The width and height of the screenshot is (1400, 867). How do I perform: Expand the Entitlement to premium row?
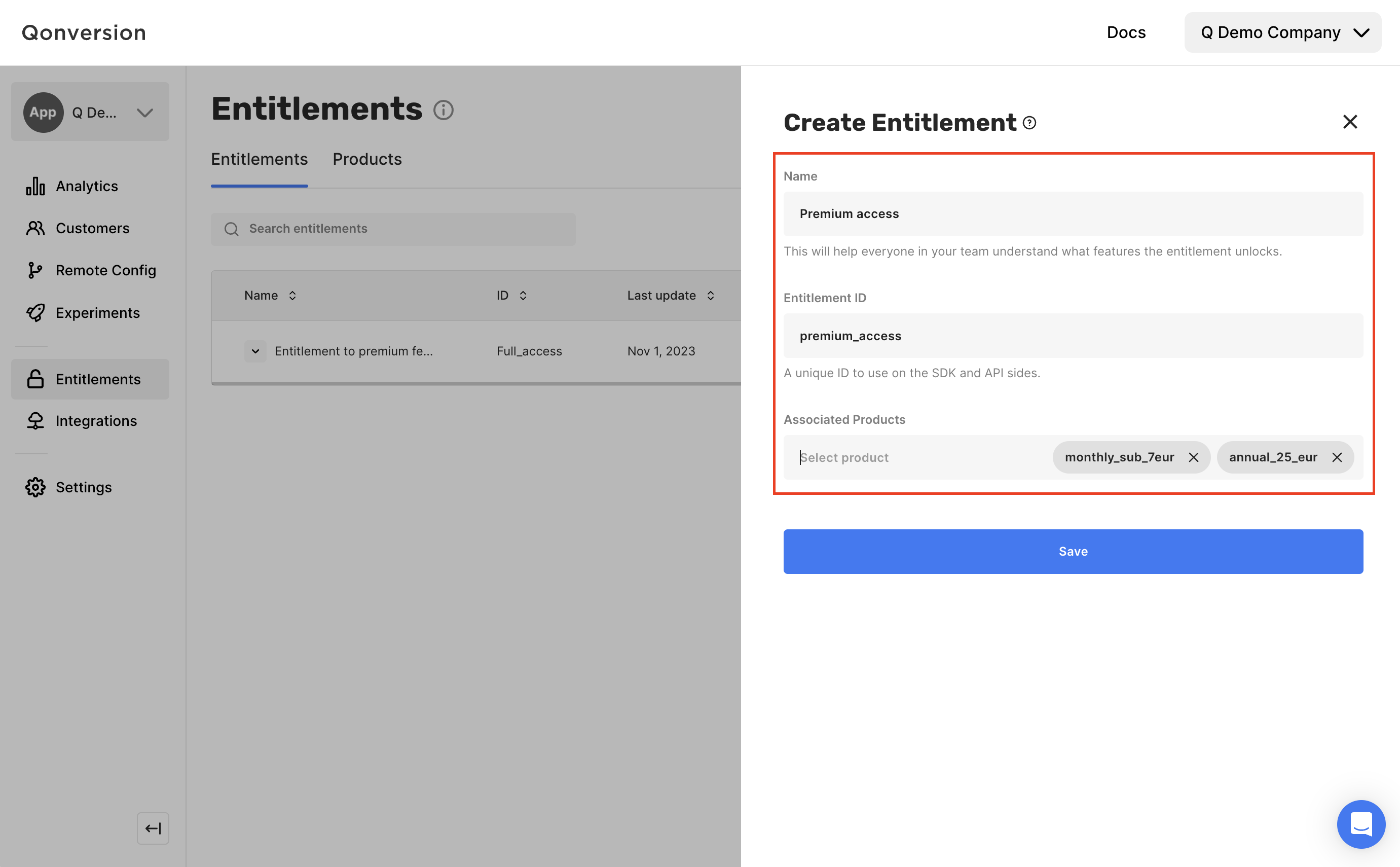tap(255, 351)
